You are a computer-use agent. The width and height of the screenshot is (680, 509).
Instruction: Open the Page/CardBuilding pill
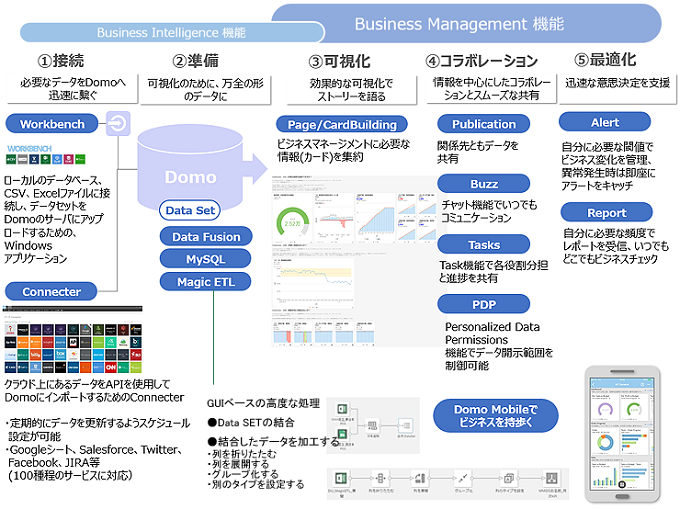[342, 124]
